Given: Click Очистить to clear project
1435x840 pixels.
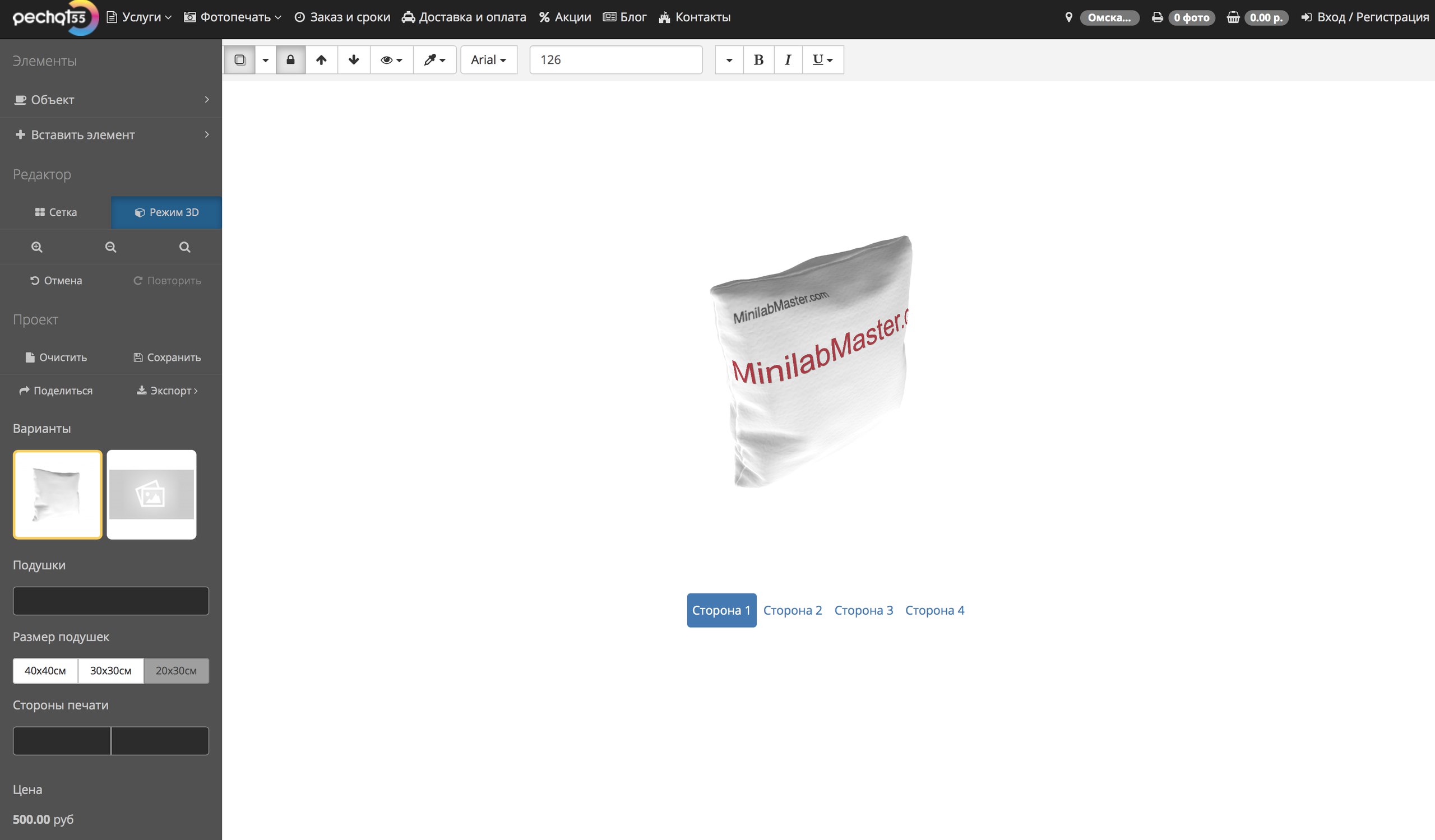Looking at the screenshot, I should tap(56, 358).
